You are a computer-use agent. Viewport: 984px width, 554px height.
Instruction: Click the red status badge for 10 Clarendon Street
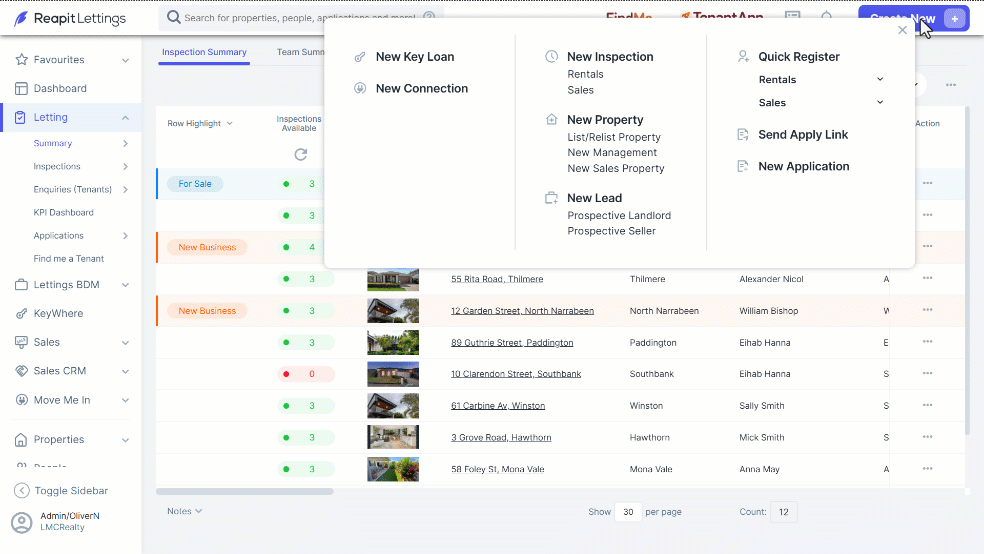[306, 374]
